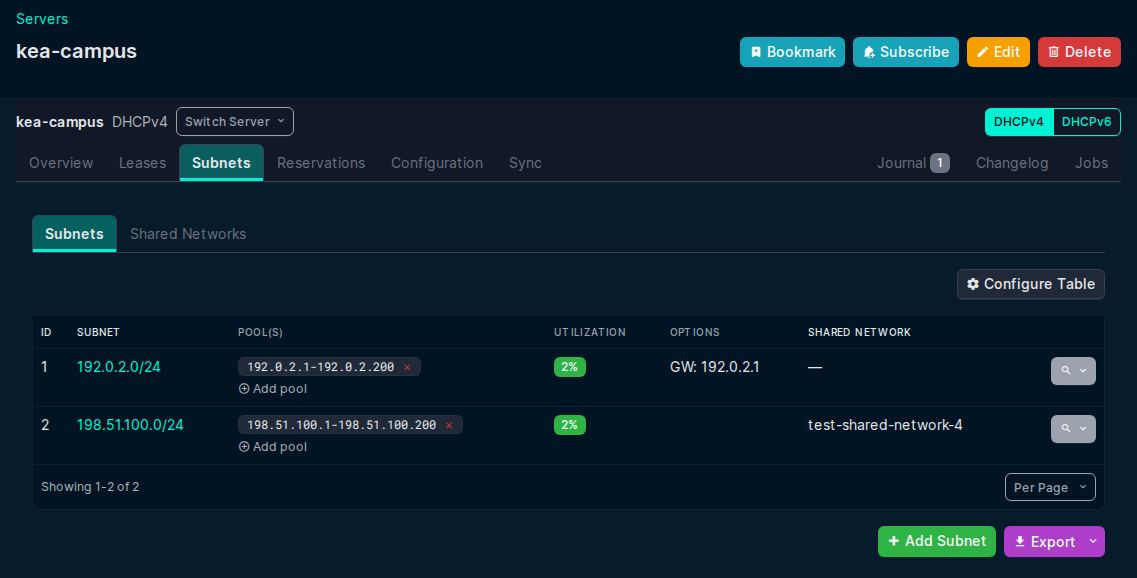Click pool badge 192.0.2.1-192.0.2.200

(x=329, y=367)
